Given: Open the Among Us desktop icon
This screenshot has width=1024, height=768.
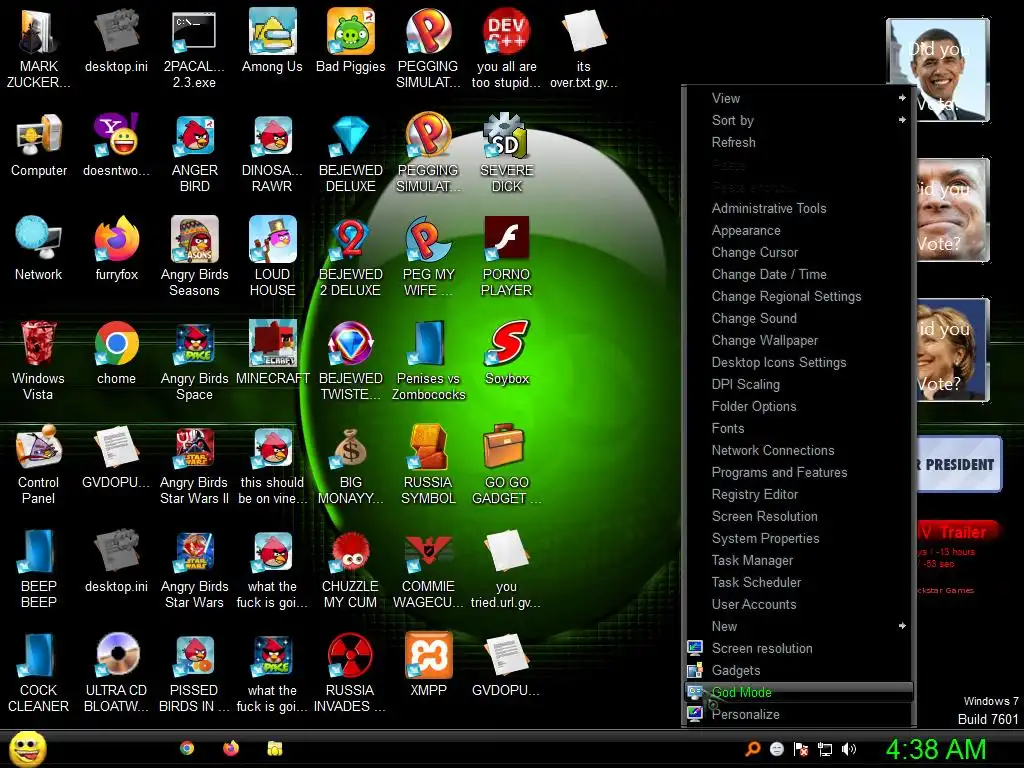Looking at the screenshot, I should [x=272, y=40].
